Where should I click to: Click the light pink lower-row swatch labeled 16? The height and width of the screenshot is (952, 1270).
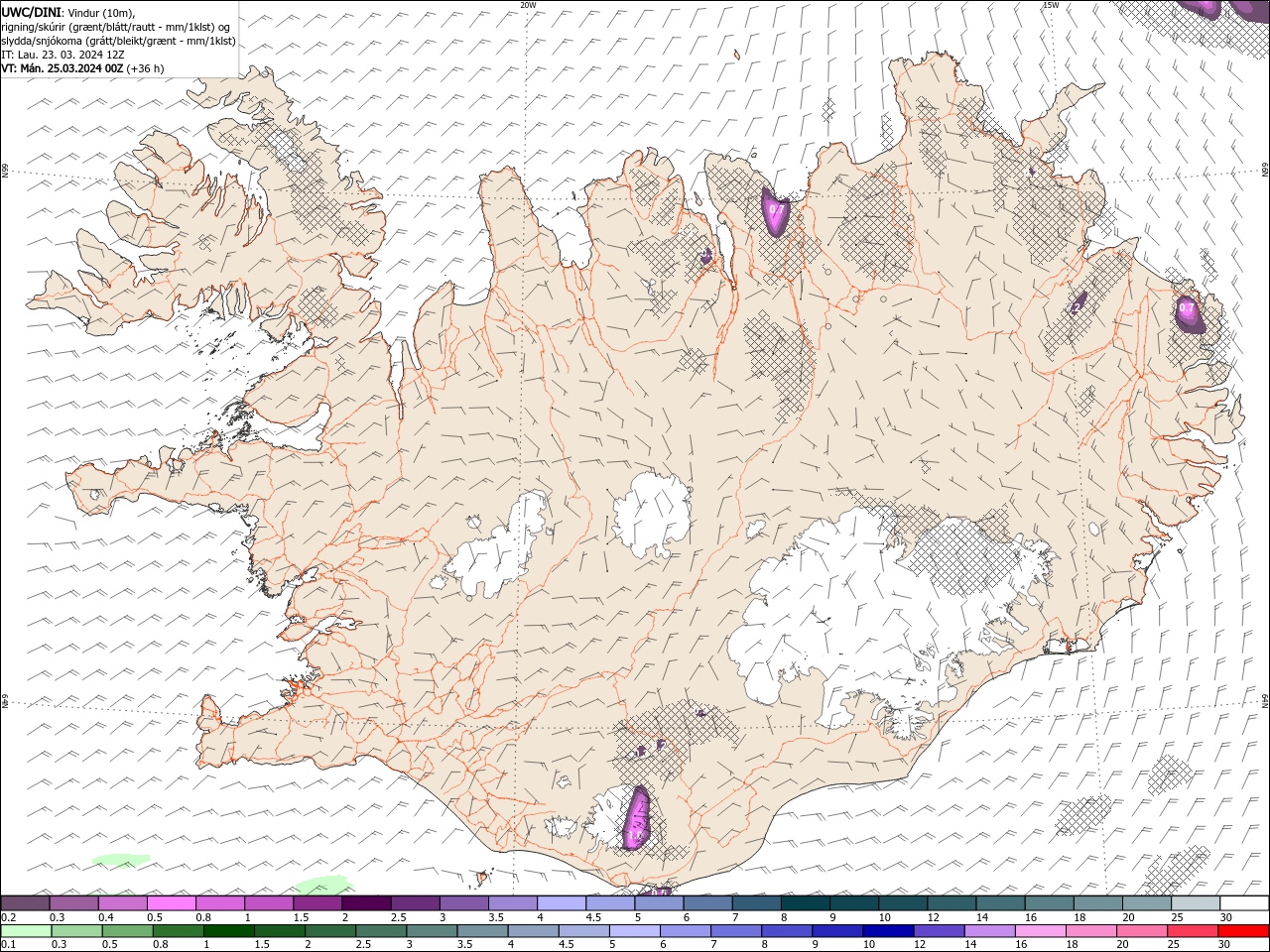(1040, 931)
